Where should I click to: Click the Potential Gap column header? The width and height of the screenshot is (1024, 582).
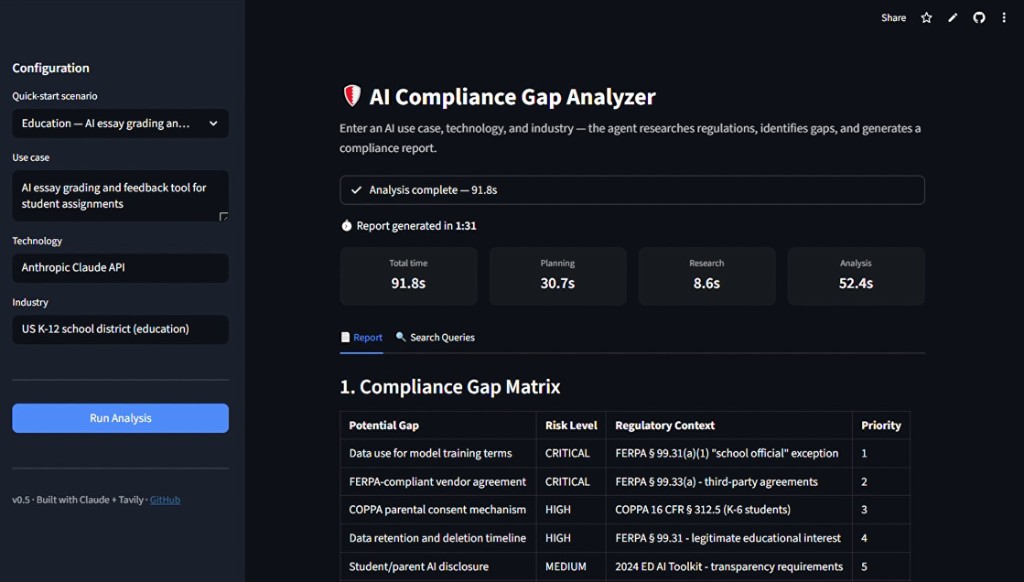438,425
